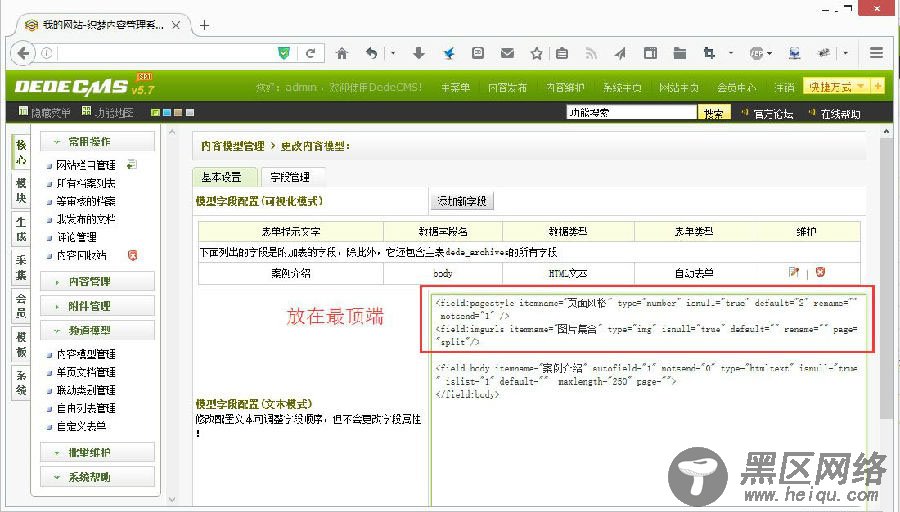Image resolution: width=900 pixels, height=512 pixels.
Task: Open 自定义表单 in the sidebar
Action: tap(81, 426)
